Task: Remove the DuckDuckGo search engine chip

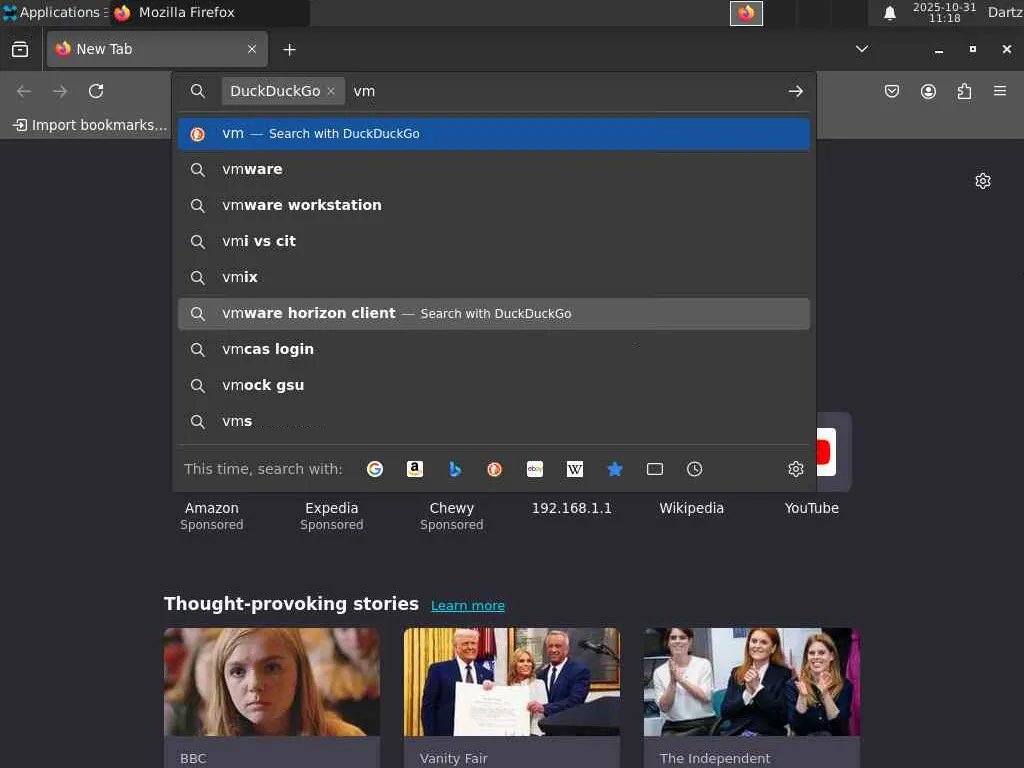Action: [x=331, y=91]
